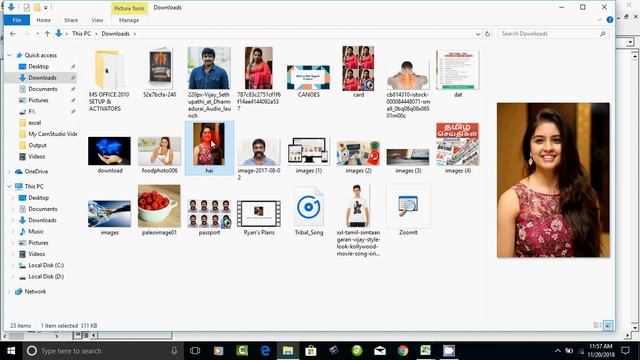Open the recent locations dropdown arrow
The width and height of the screenshot is (640, 360).
38,34
